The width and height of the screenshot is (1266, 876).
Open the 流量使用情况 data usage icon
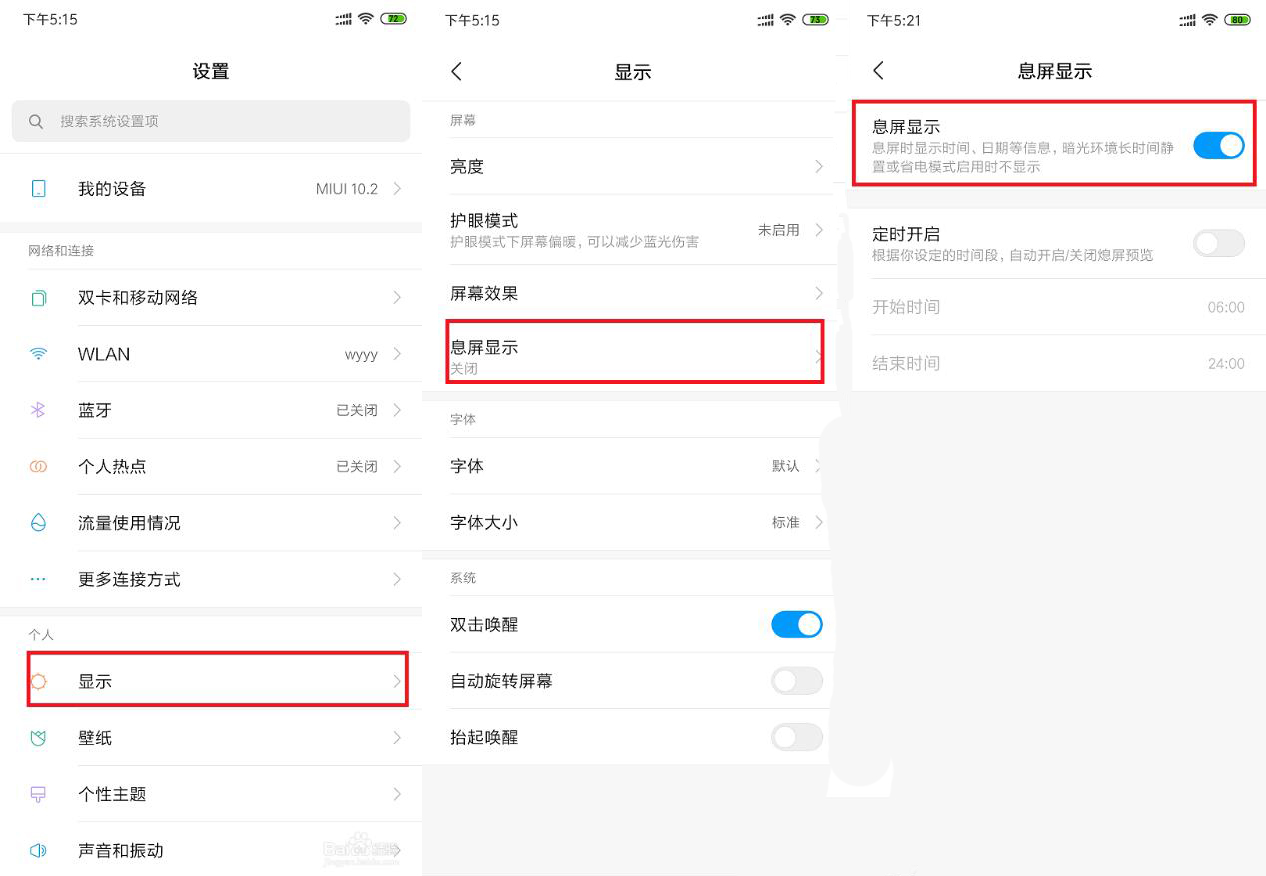tap(38, 522)
